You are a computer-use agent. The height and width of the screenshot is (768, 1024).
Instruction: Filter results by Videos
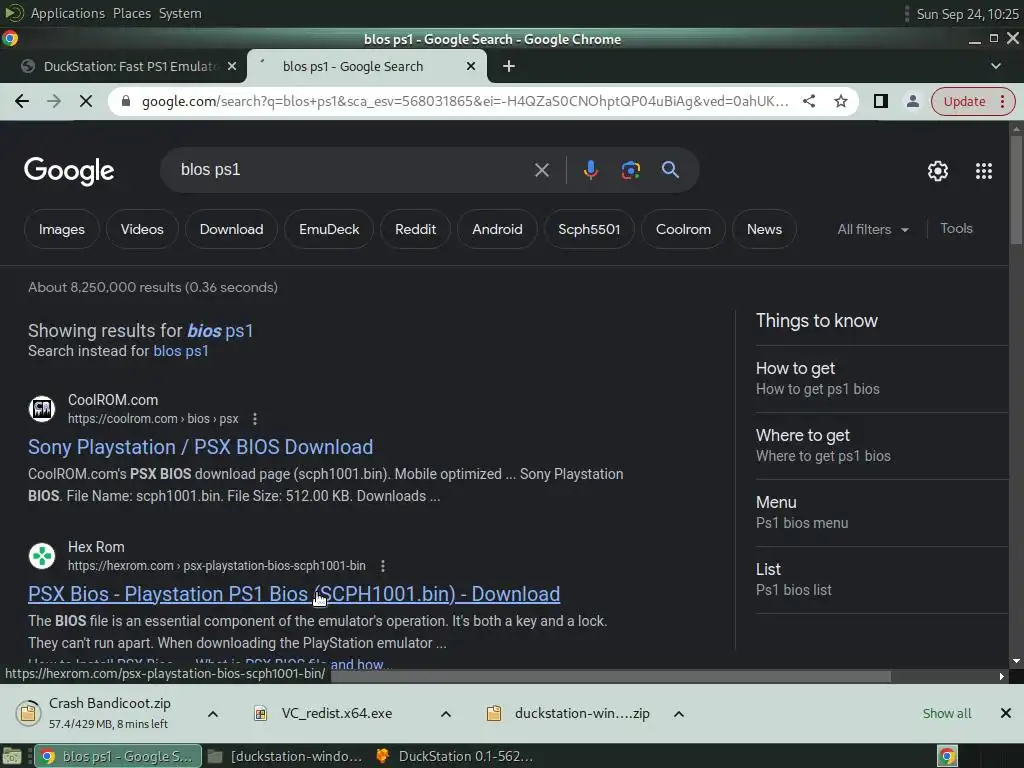142,229
